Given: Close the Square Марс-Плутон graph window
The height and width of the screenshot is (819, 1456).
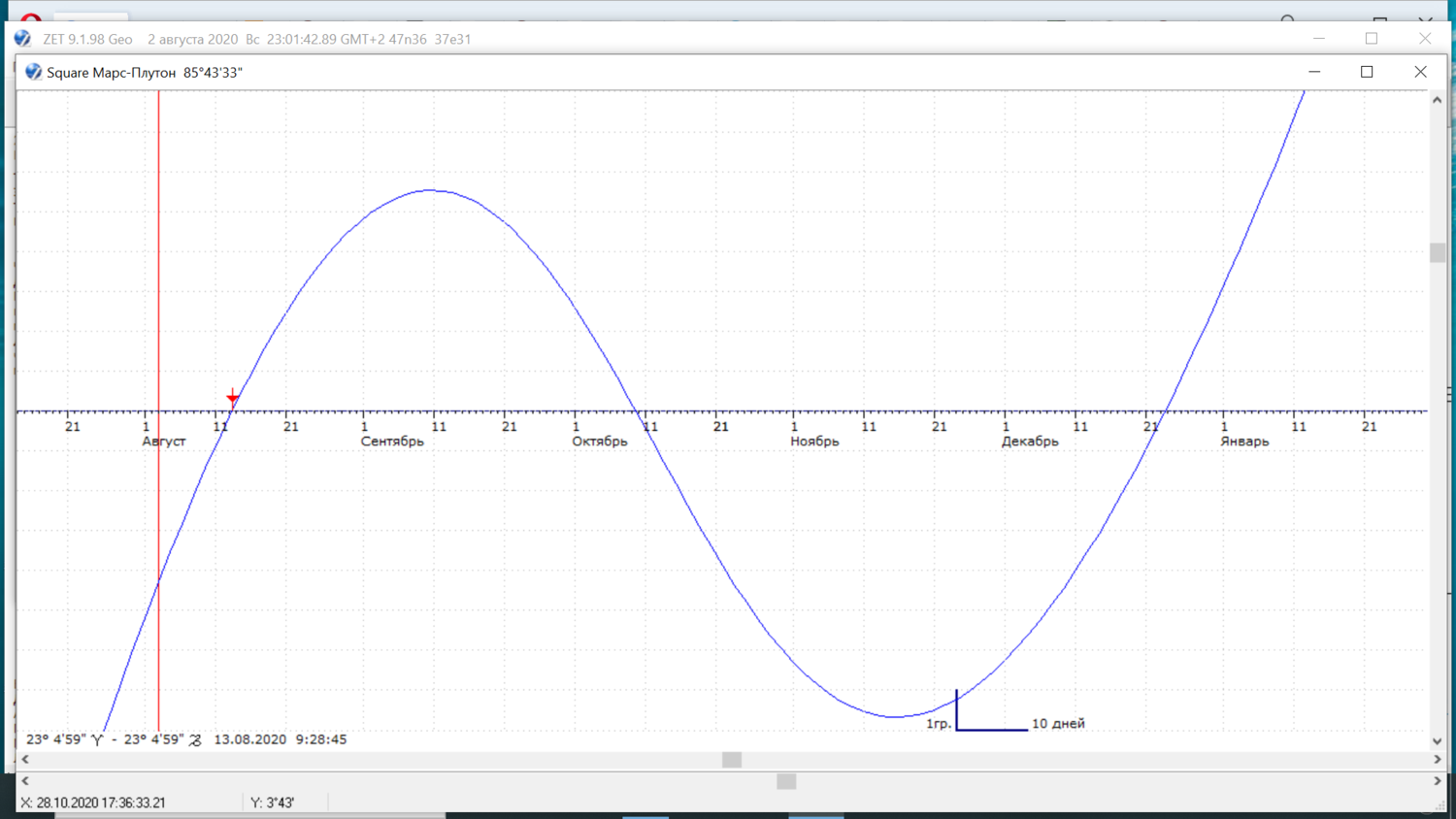Looking at the screenshot, I should (x=1420, y=72).
